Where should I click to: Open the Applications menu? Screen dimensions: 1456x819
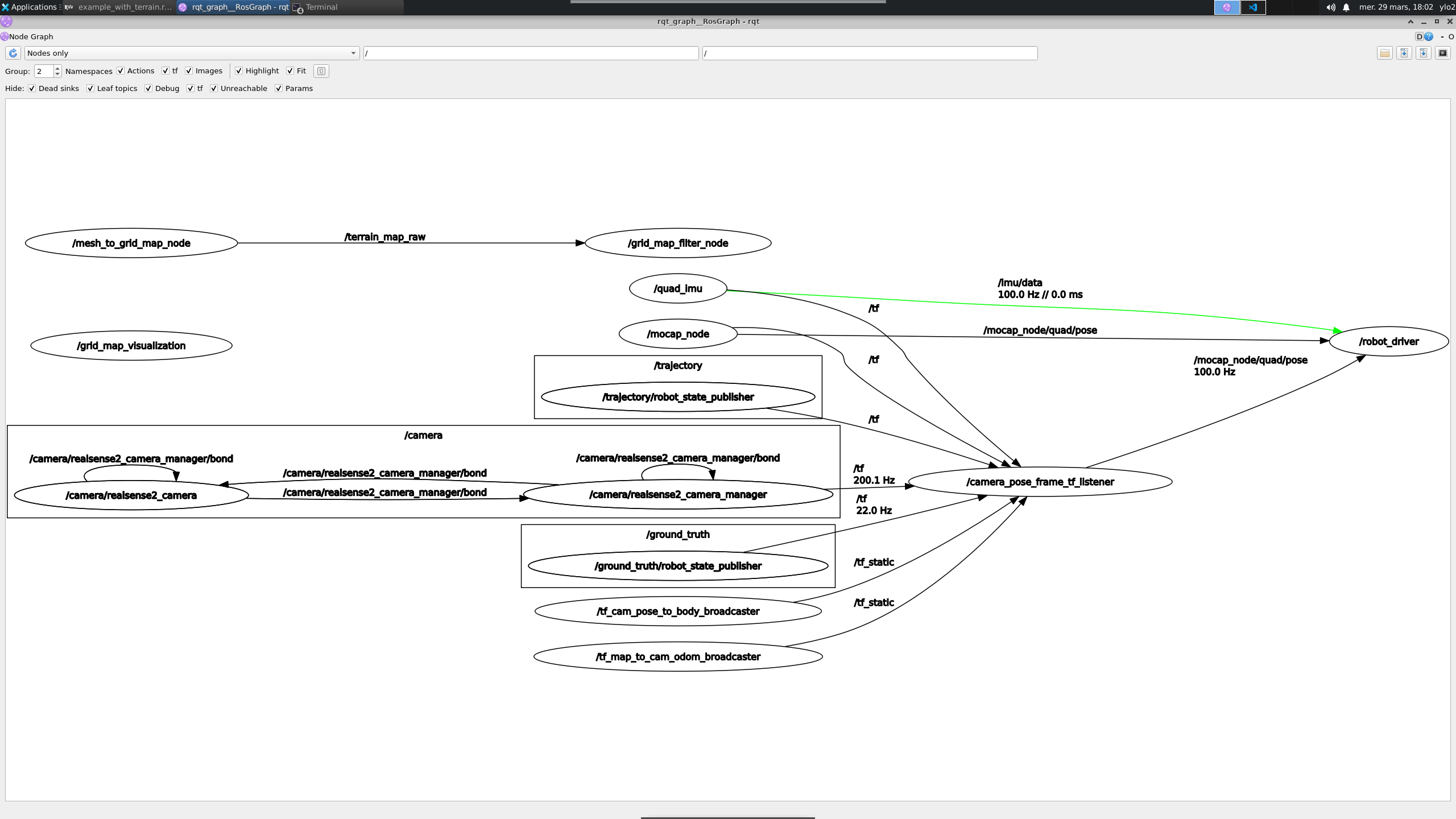(x=28, y=7)
